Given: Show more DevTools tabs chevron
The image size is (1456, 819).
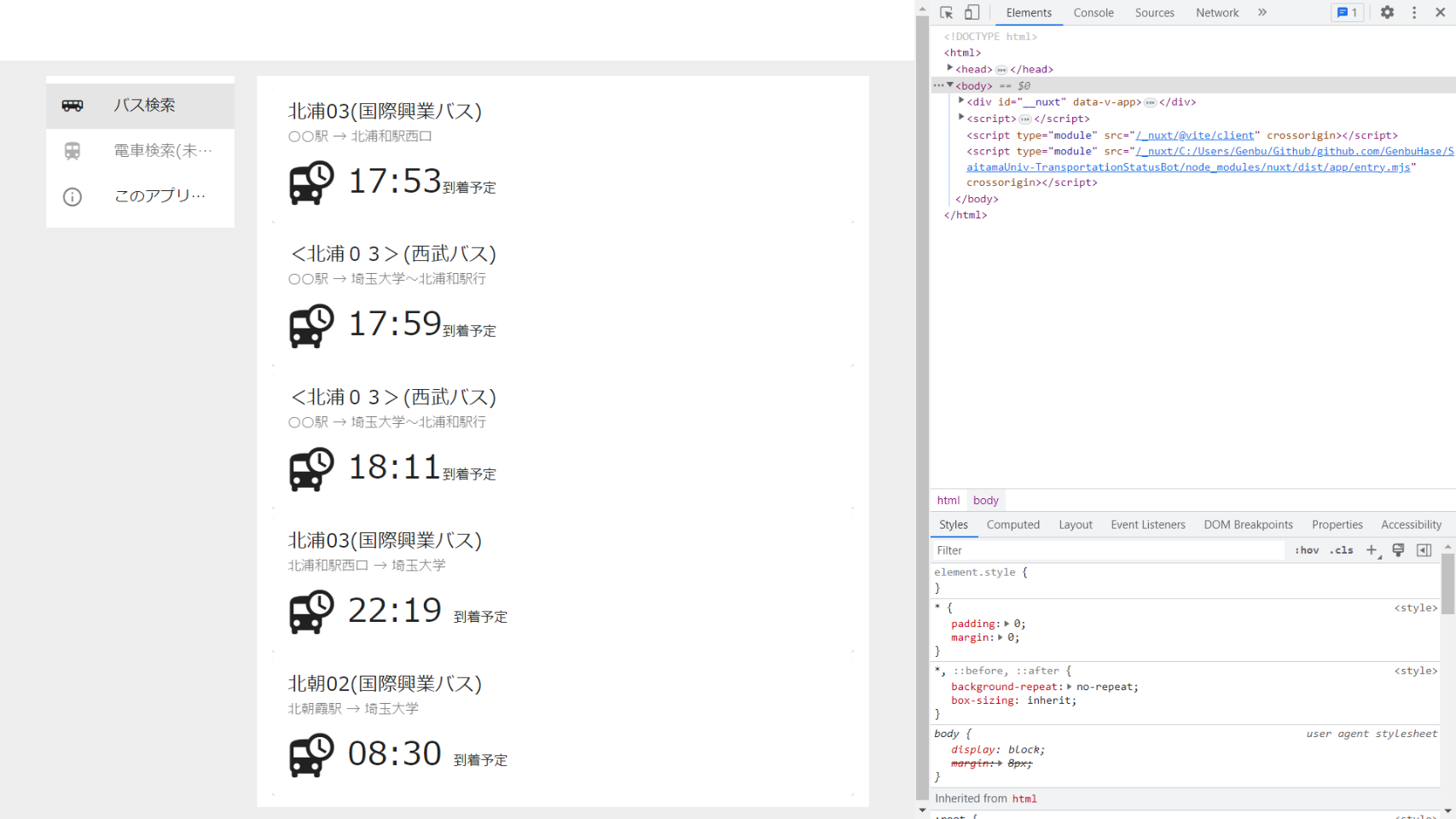Looking at the screenshot, I should 1262,13.
